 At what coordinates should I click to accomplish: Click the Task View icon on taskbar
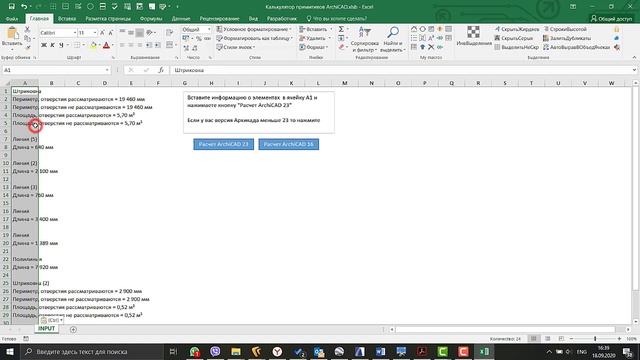click(173, 351)
